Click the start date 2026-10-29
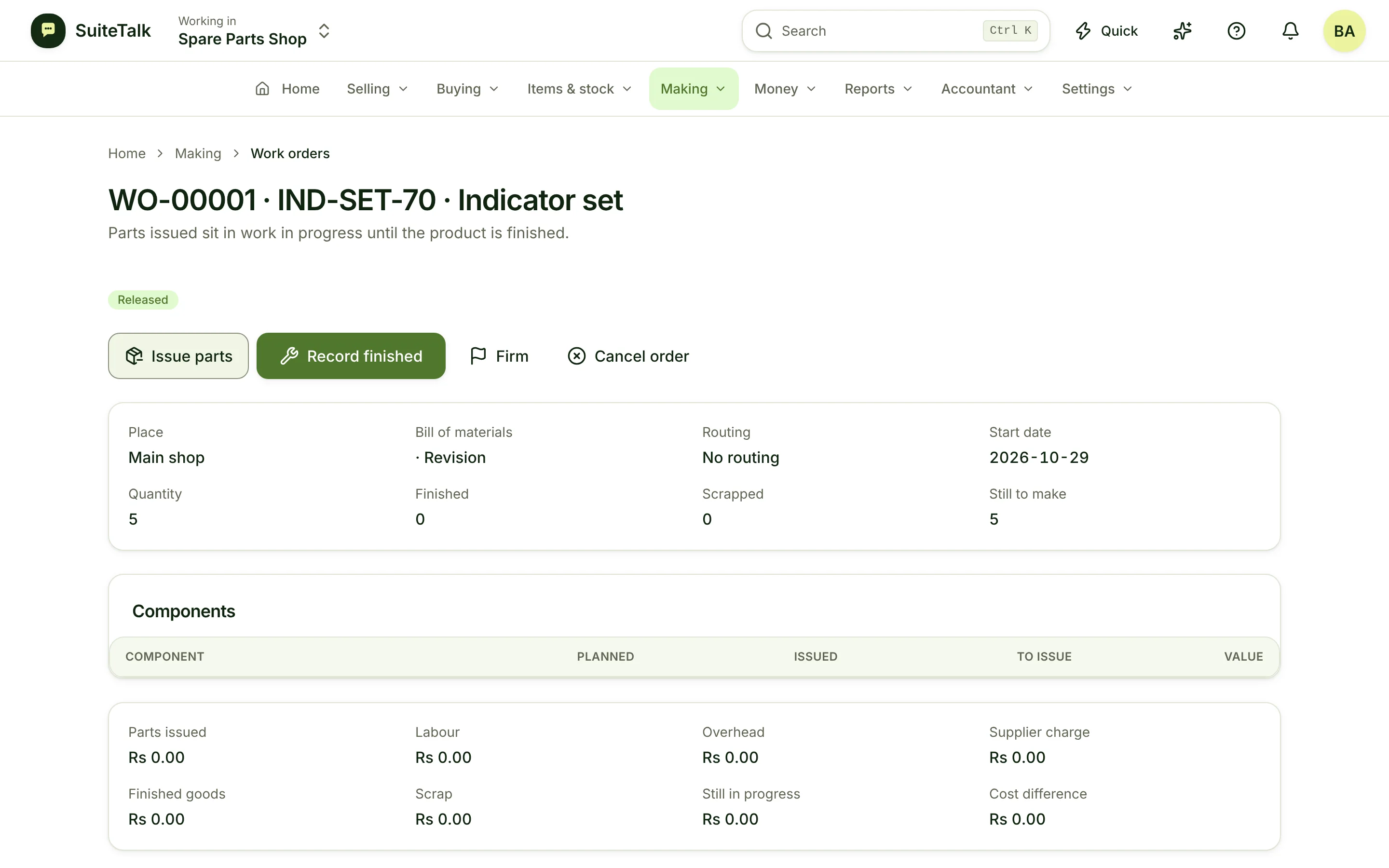 [1039, 458]
